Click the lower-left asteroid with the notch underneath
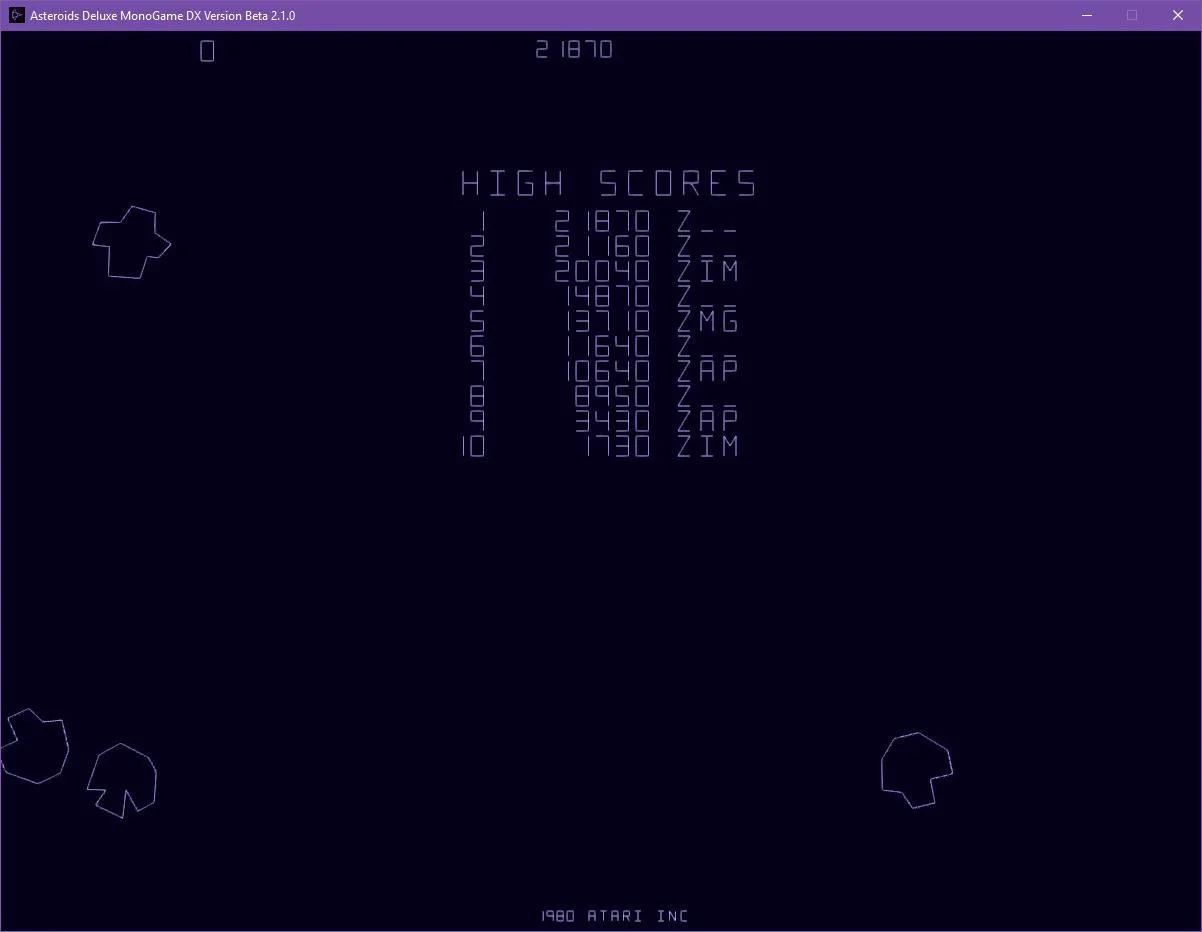Image resolution: width=1202 pixels, height=932 pixels. (x=122, y=780)
